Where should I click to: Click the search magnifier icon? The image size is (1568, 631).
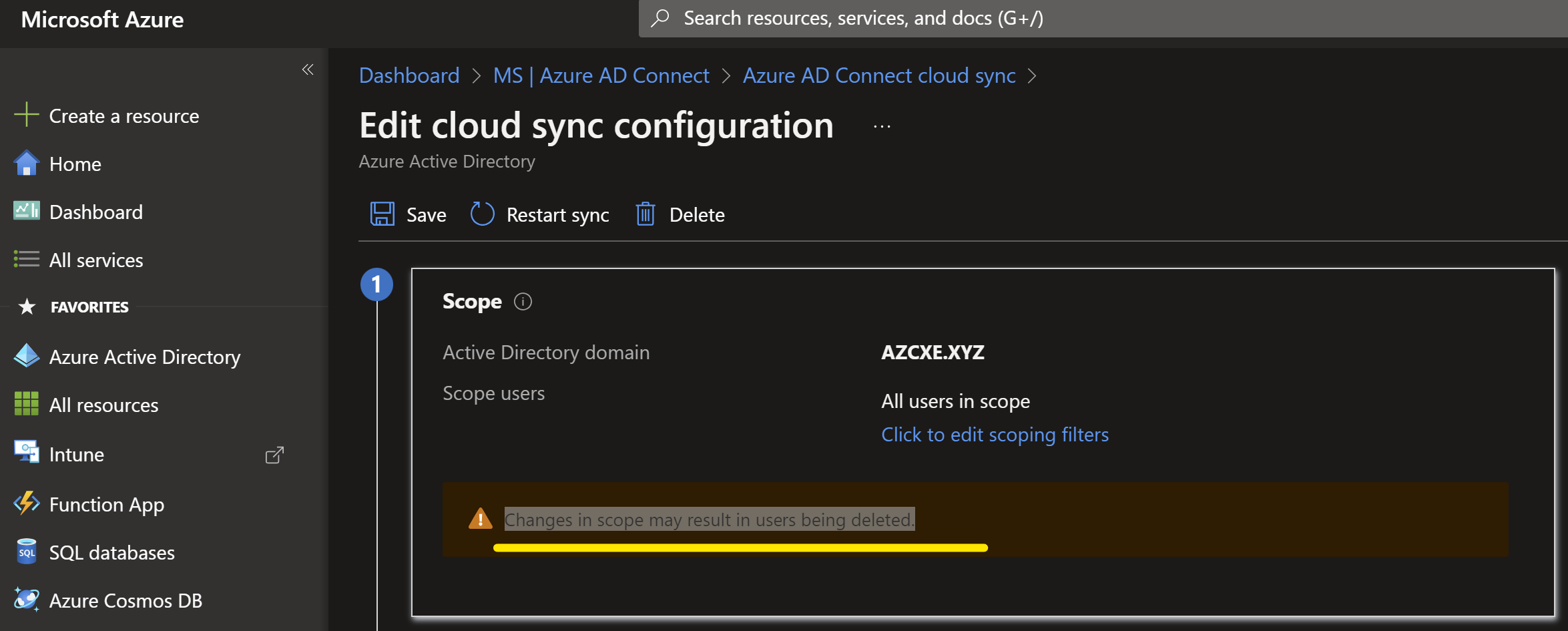click(660, 18)
